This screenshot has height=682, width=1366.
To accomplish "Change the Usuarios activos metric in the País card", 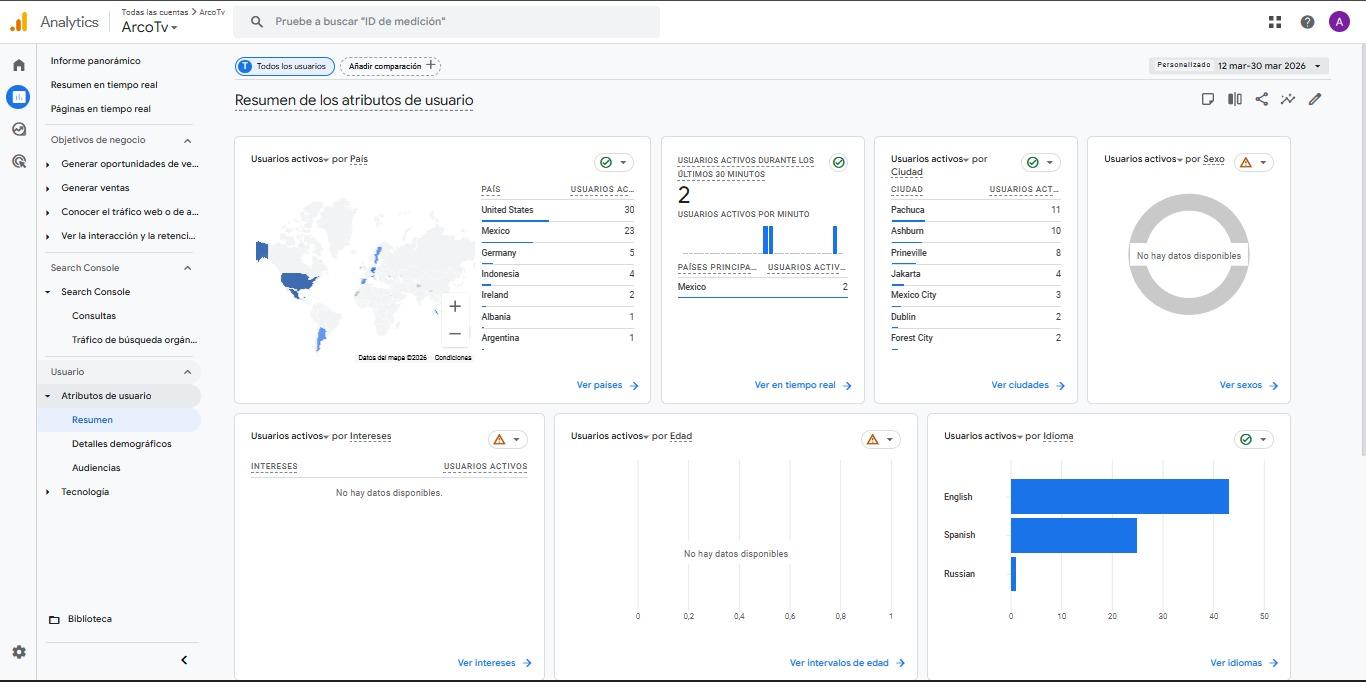I will point(290,159).
